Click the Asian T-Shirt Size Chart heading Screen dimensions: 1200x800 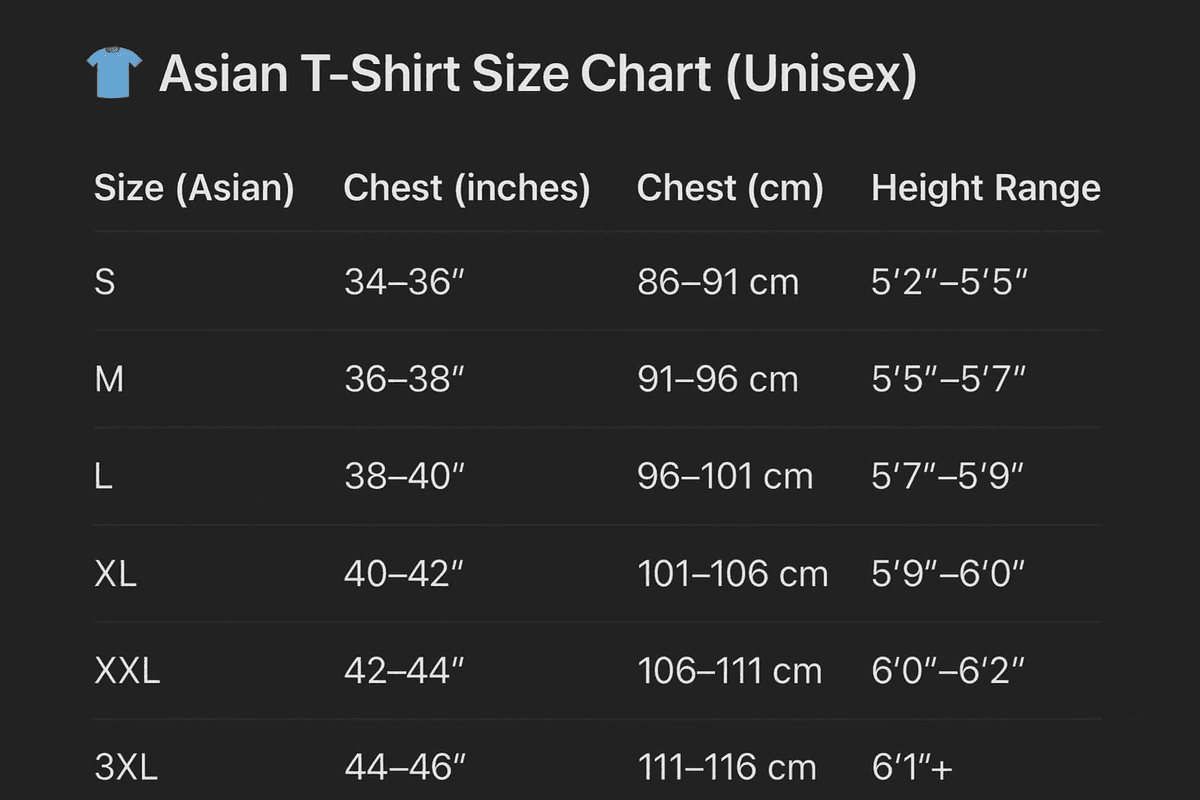click(x=538, y=75)
